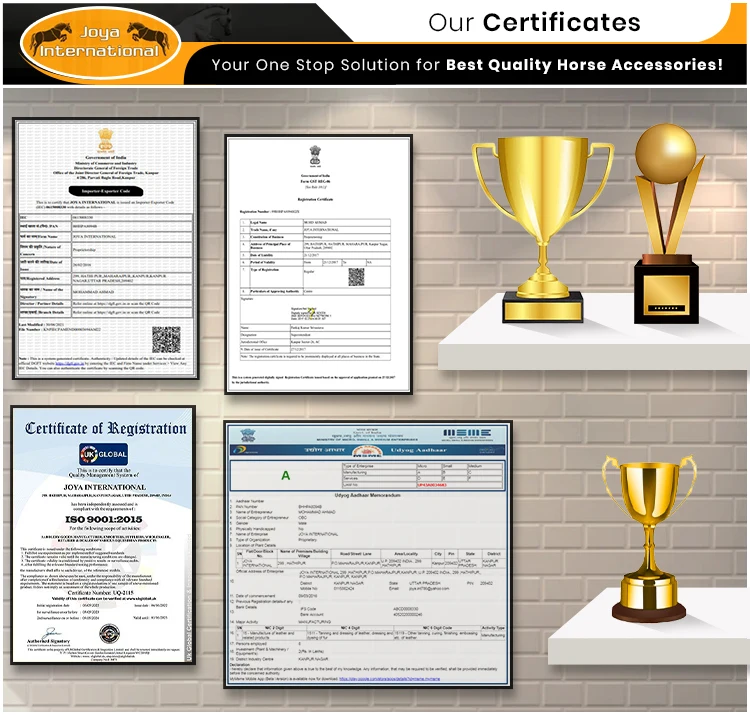
Task: Open the ISO 9001:2015 Certificate of Registration
Action: click(x=104, y=535)
